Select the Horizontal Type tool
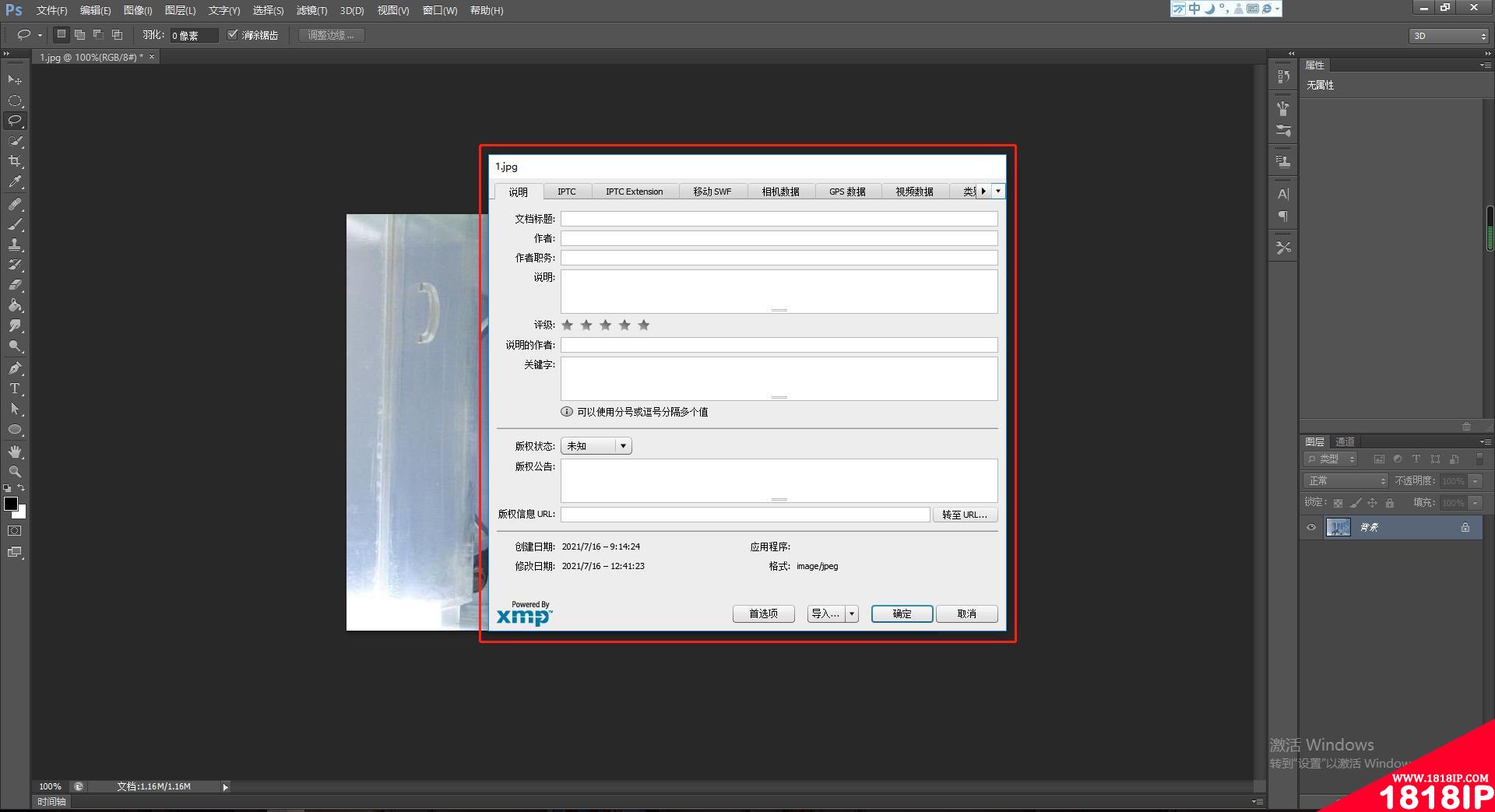Image resolution: width=1495 pixels, height=812 pixels. 15,388
